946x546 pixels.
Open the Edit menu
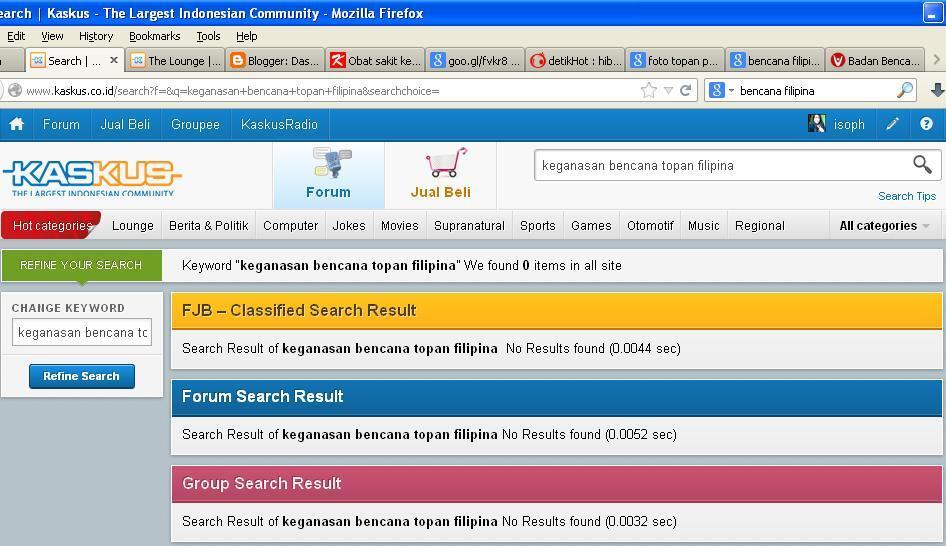coord(15,36)
